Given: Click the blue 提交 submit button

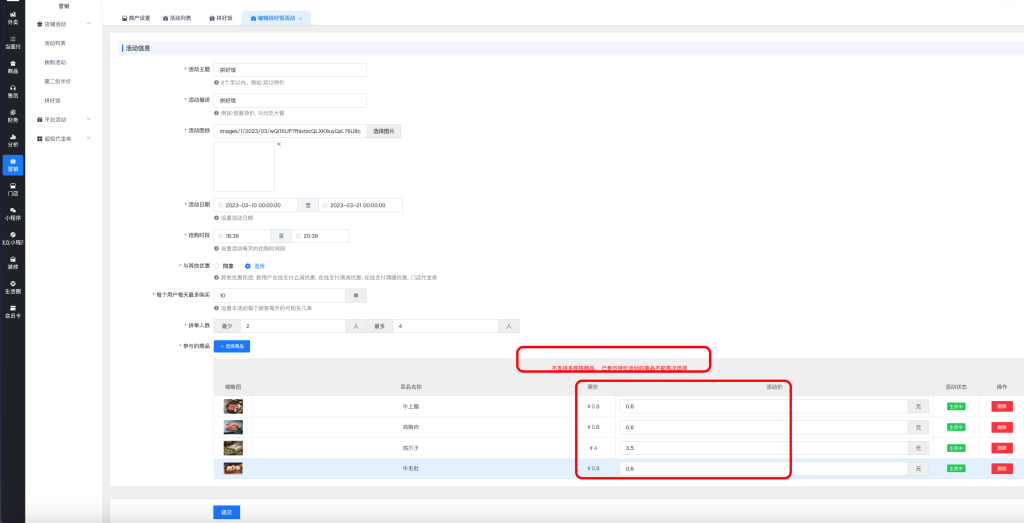Looking at the screenshot, I should [x=226, y=512].
